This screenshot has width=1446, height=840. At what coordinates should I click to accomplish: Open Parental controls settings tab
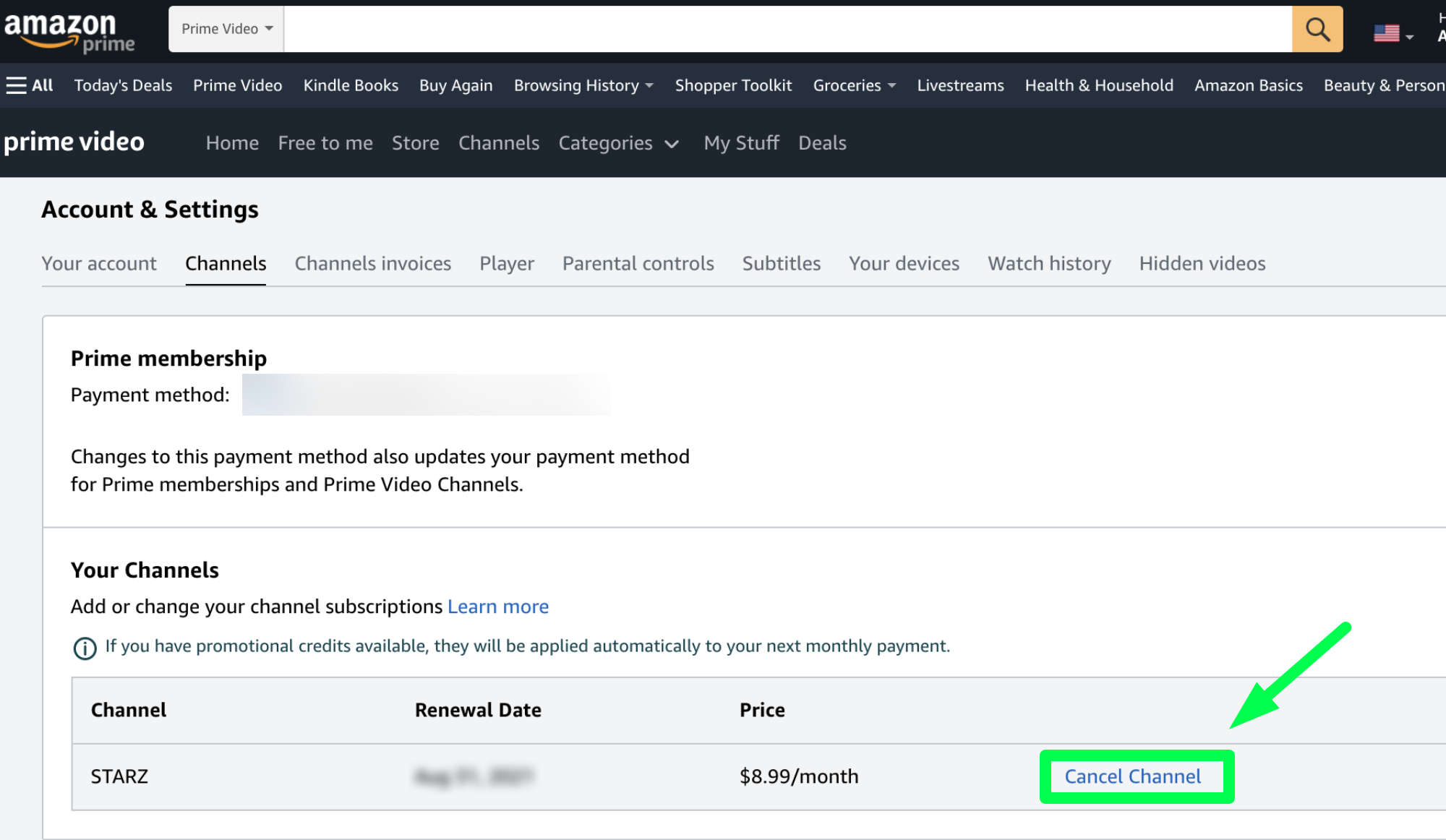tap(638, 263)
